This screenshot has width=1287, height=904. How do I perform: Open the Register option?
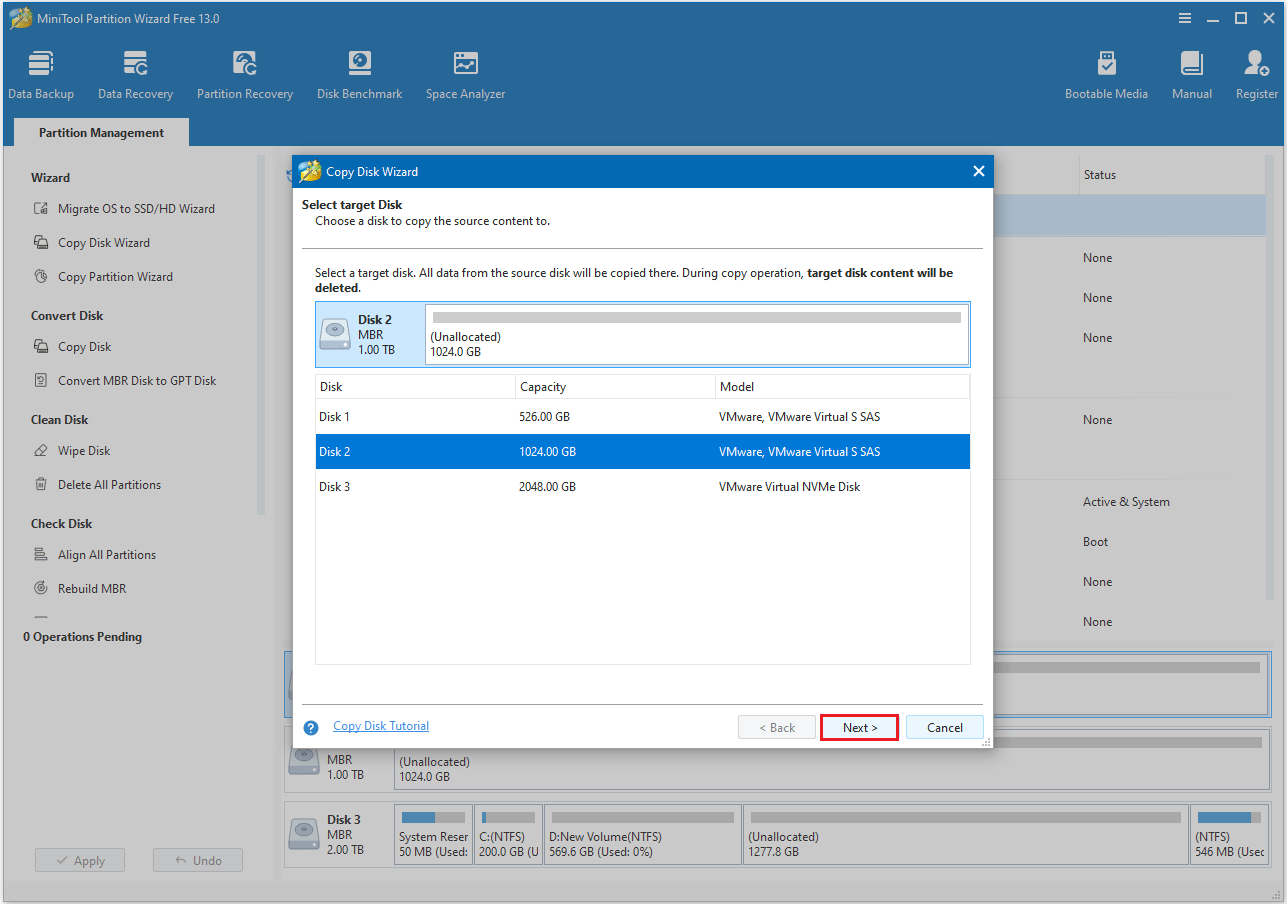[1256, 73]
